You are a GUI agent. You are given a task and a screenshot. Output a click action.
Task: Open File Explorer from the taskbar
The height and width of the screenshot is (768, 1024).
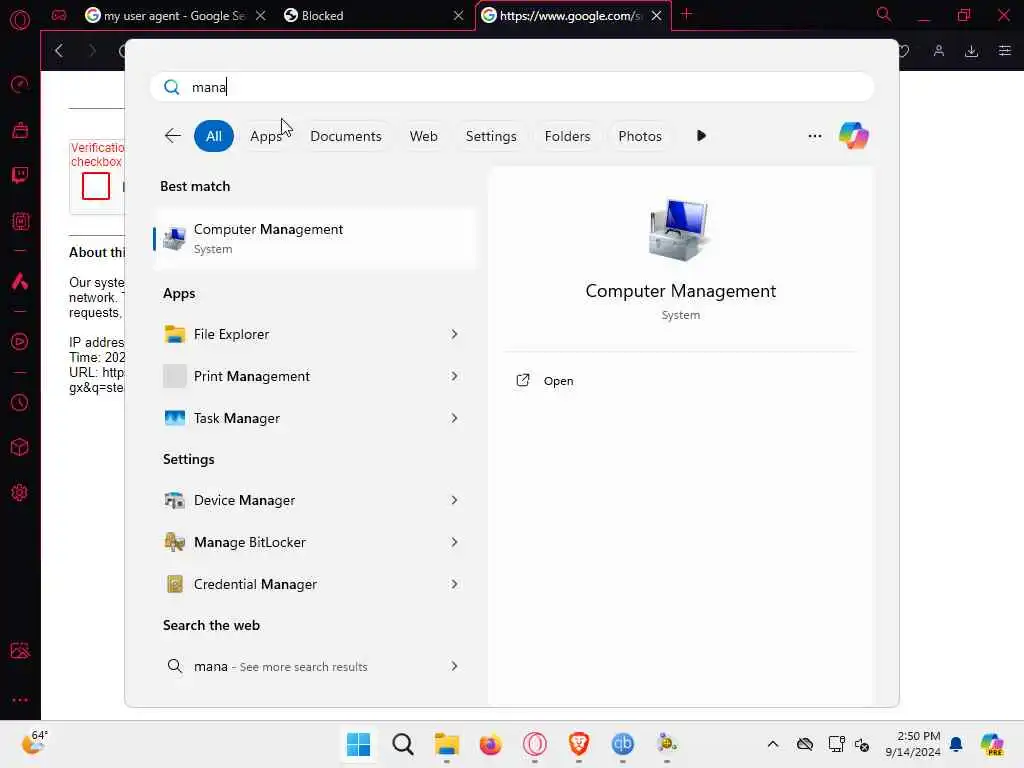[x=447, y=744]
